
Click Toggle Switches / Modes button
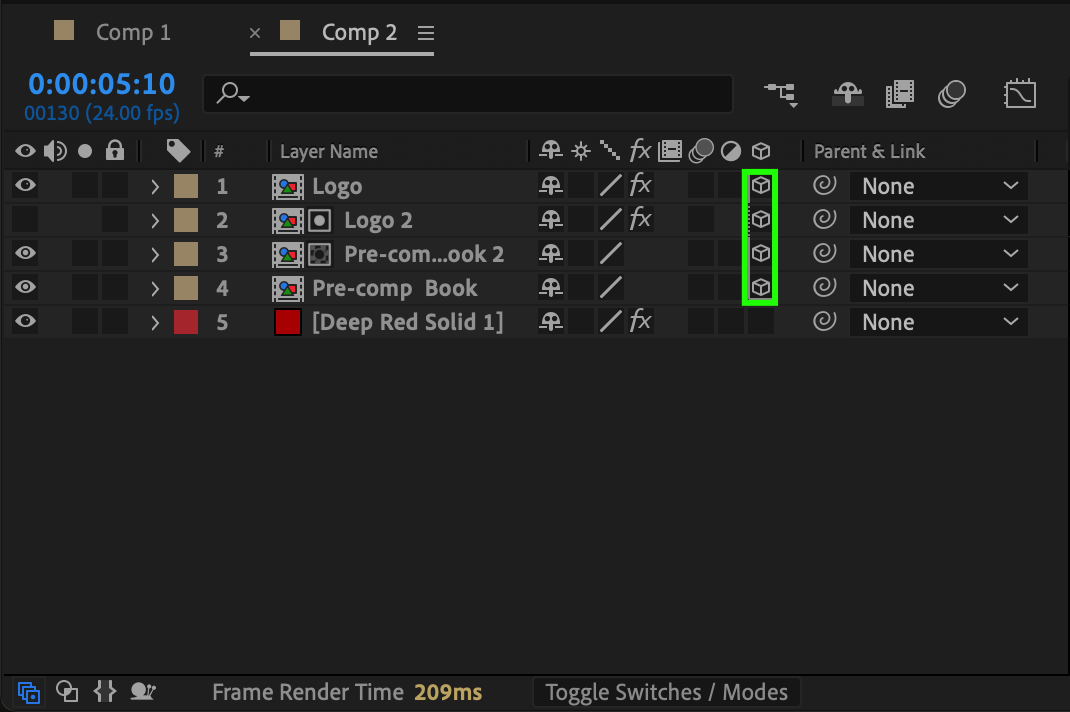tap(666, 692)
